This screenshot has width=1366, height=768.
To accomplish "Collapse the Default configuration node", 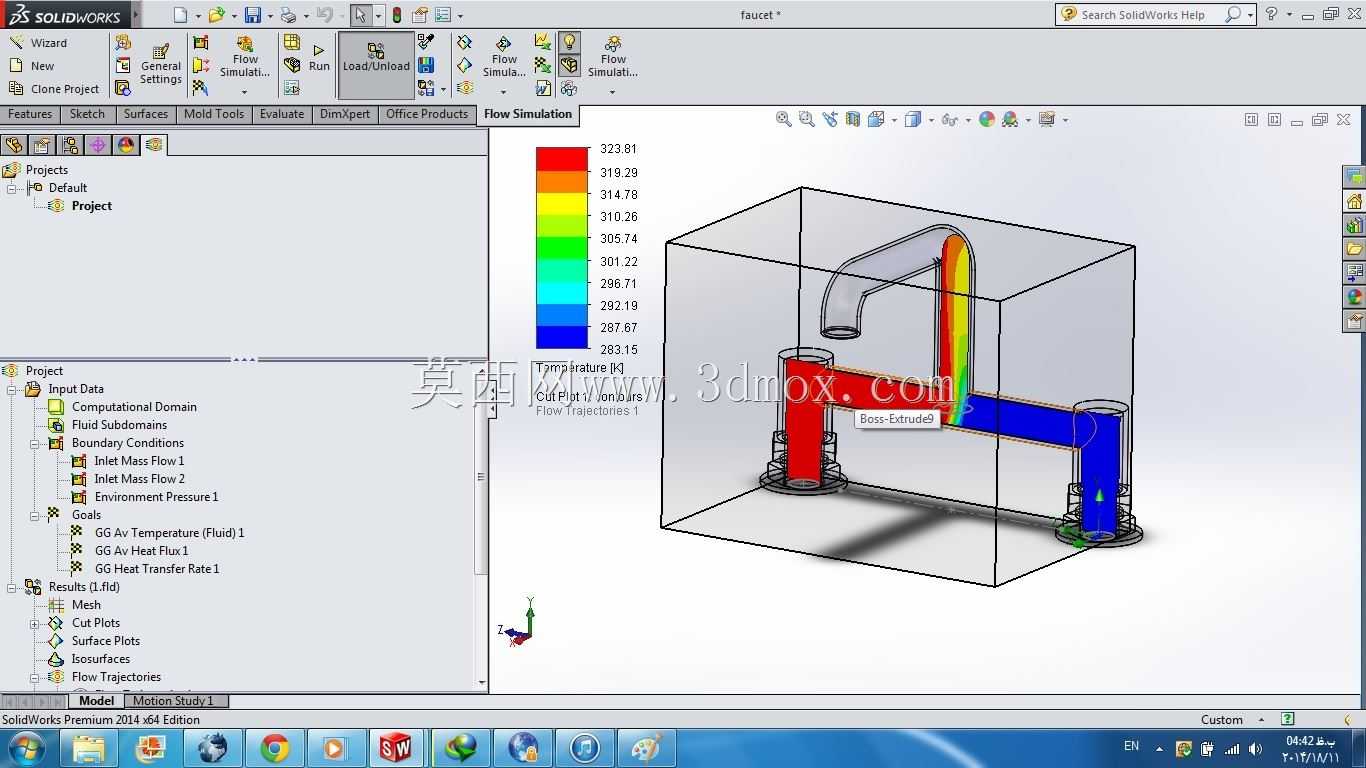I will click(12, 188).
